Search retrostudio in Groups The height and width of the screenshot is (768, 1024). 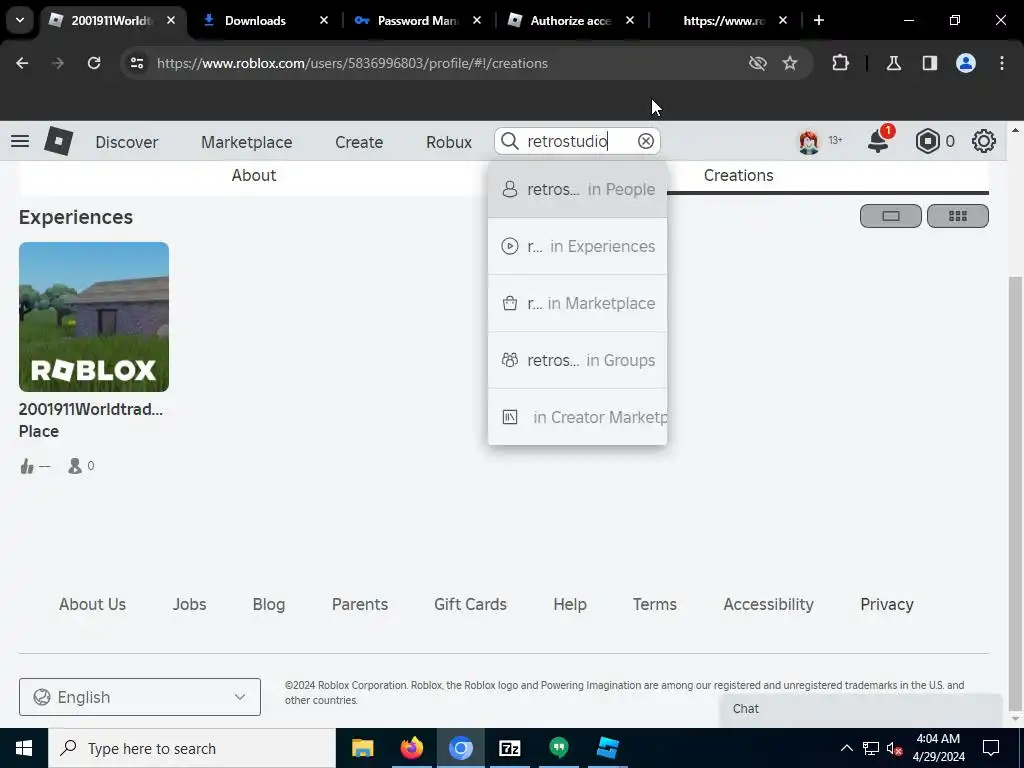(x=577, y=360)
